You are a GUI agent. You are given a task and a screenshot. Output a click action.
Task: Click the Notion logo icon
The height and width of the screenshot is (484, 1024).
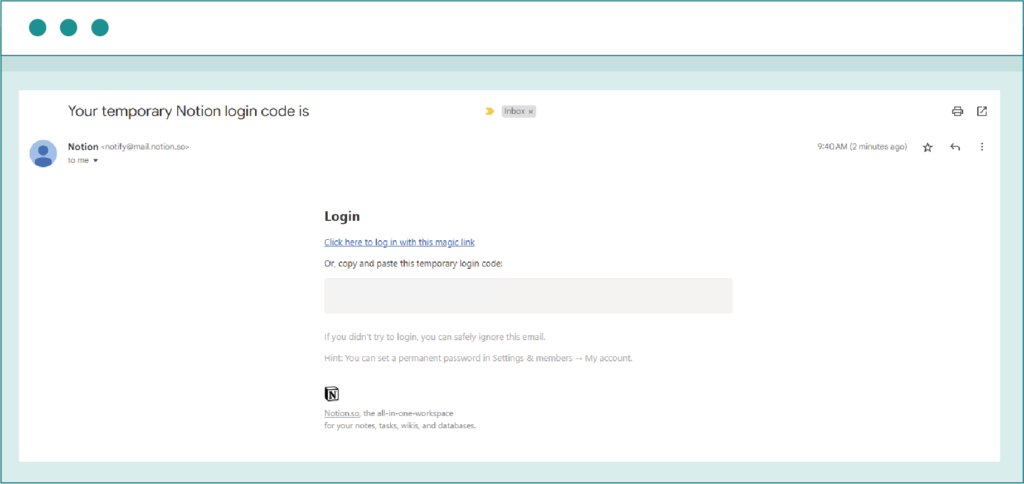click(x=332, y=394)
